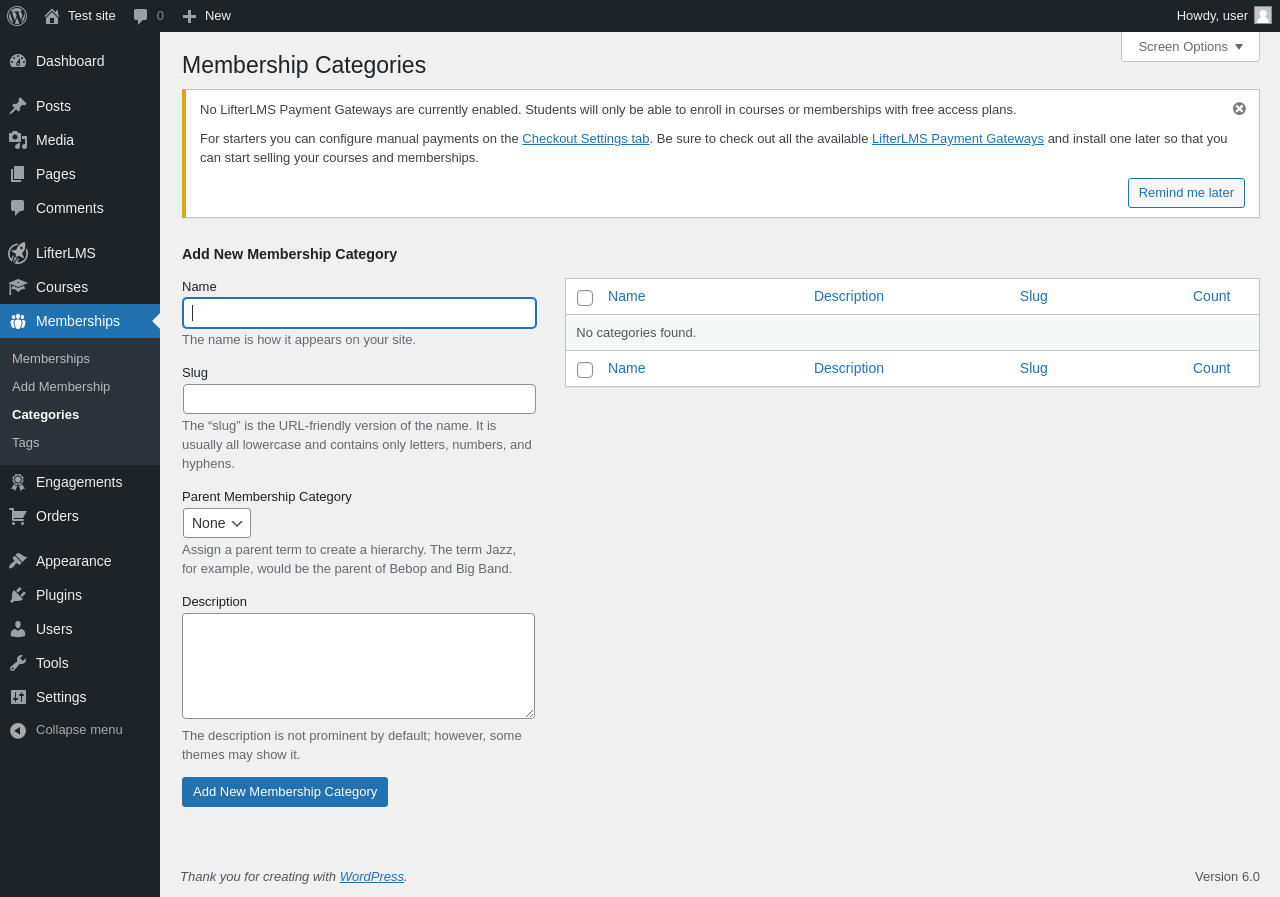Screen dimensions: 1280x897
Task: Click the Plugins plug icon
Action: coord(18,595)
